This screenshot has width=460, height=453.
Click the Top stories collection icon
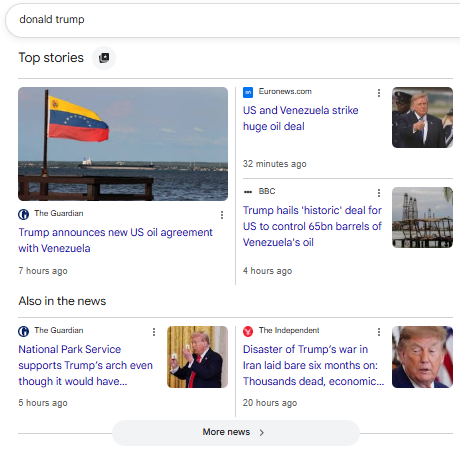104,58
